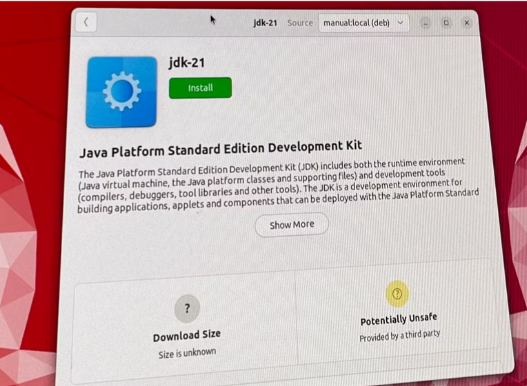Open the Download Size info tile
The image size is (527, 386).
tap(185, 328)
